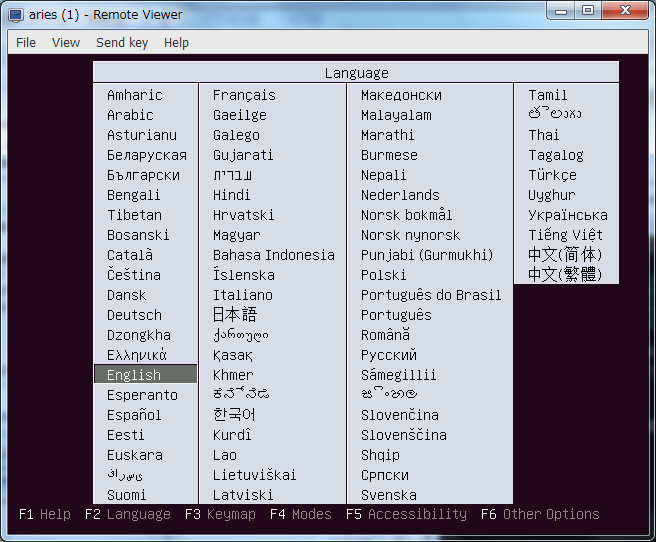The height and width of the screenshot is (542, 656).
Task: Select Svenska language
Action: click(x=389, y=495)
